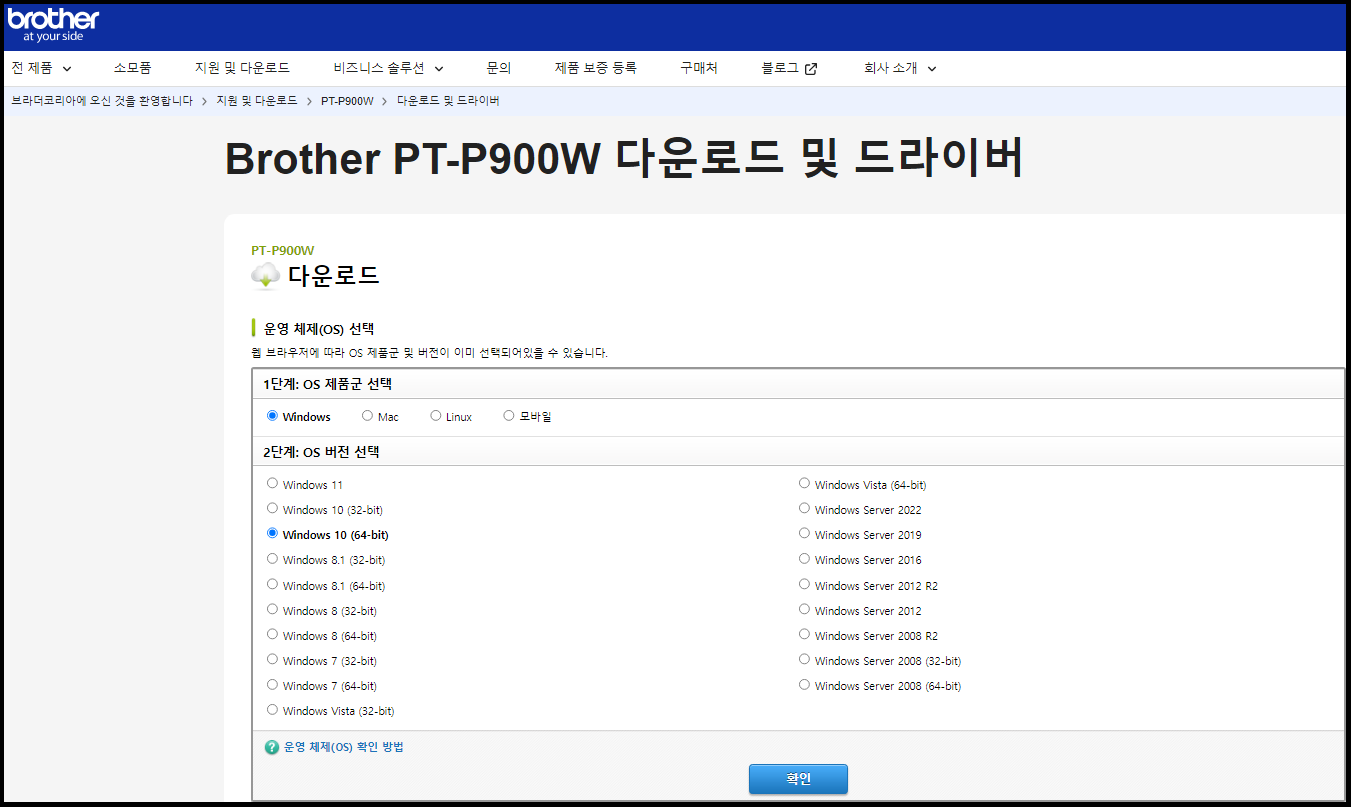Select the Mac OS family
The width and height of the screenshot is (1351, 807).
coord(367,415)
